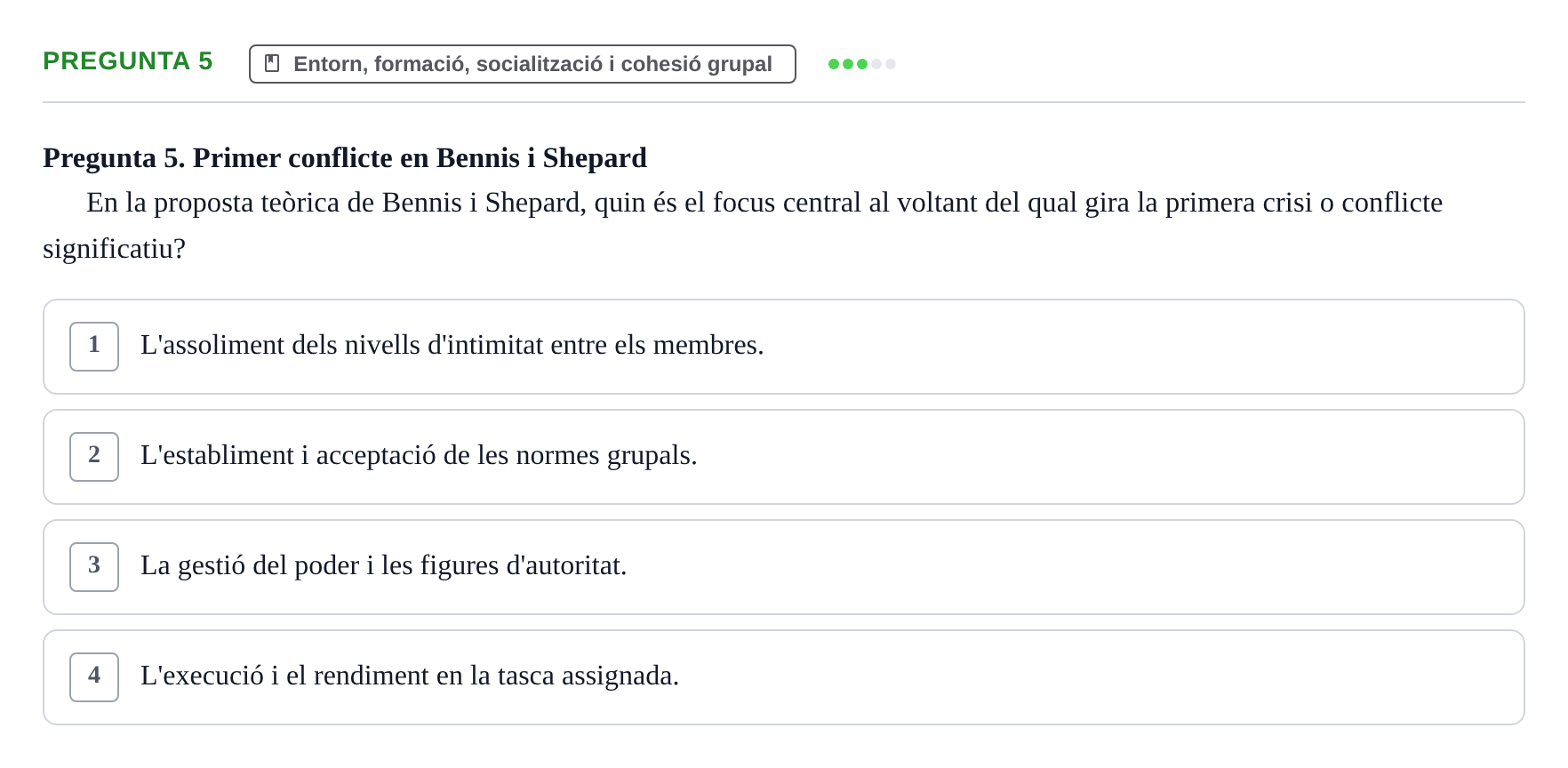The image size is (1568, 768).
Task: Click the 'PREGUNTA 5' heading
Action: tap(128, 61)
